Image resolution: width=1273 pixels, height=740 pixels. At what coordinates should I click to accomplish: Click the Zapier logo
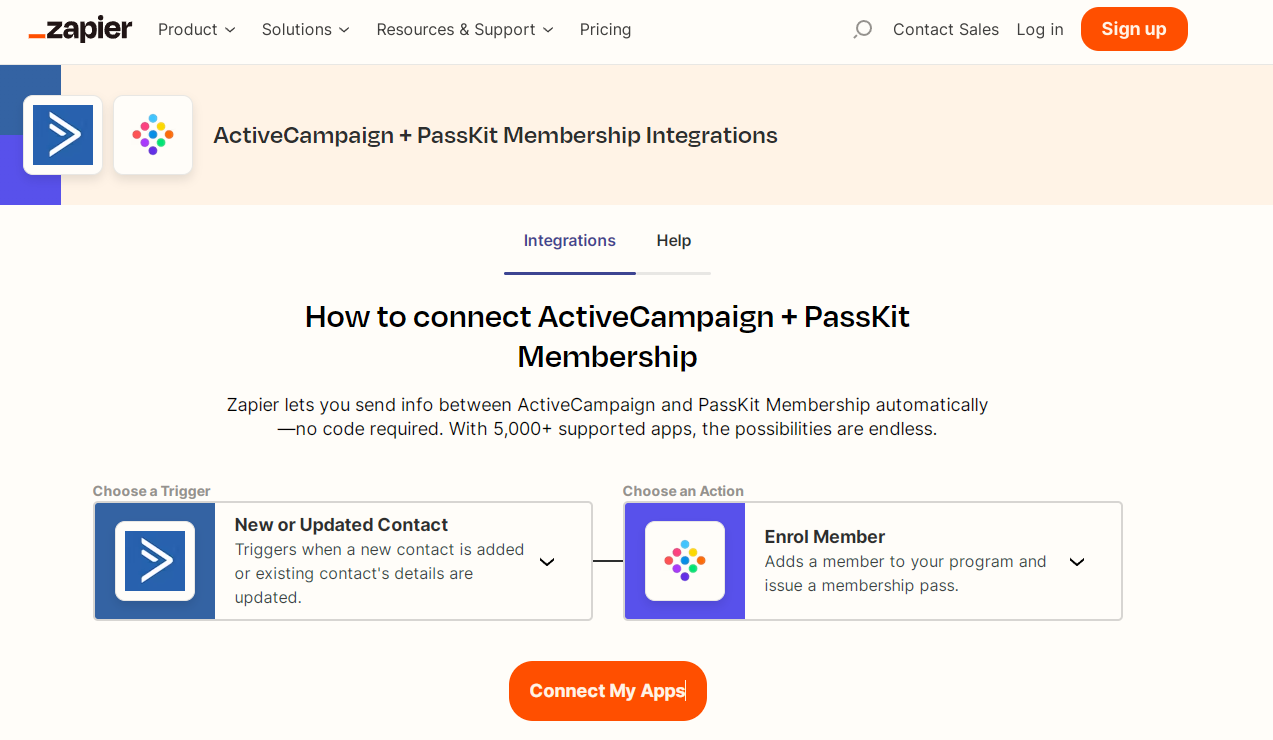point(80,30)
